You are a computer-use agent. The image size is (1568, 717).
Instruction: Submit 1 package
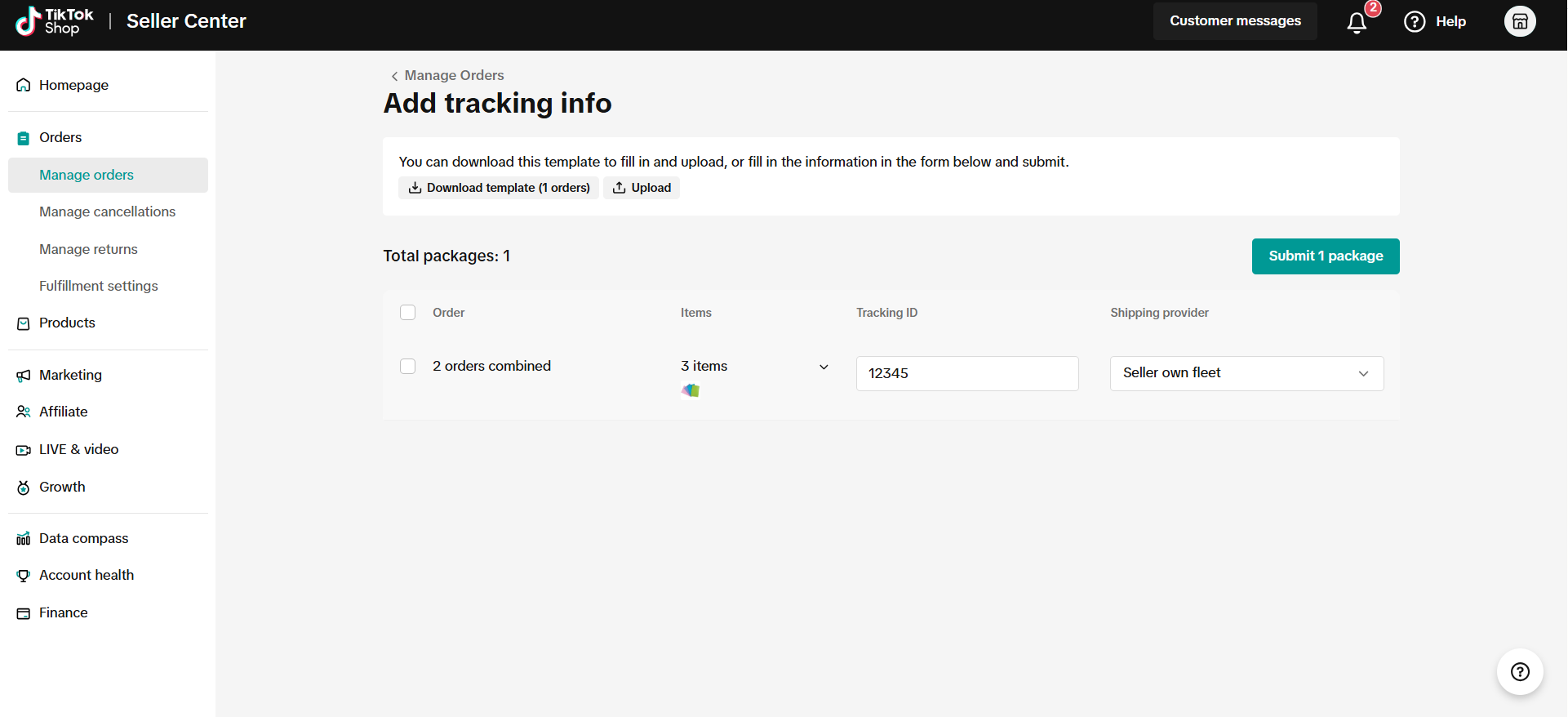1325,256
